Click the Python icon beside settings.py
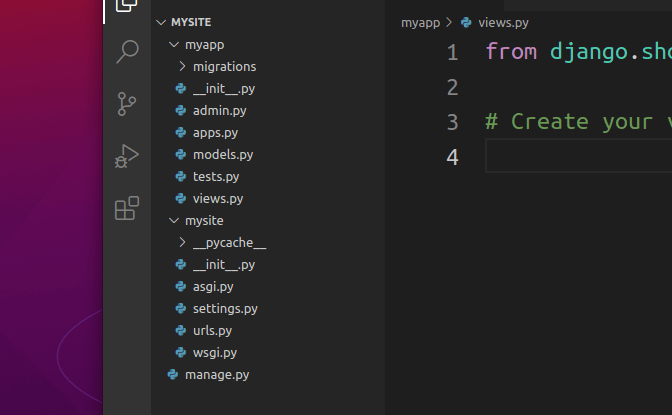This screenshot has width=672, height=415. coord(181,308)
